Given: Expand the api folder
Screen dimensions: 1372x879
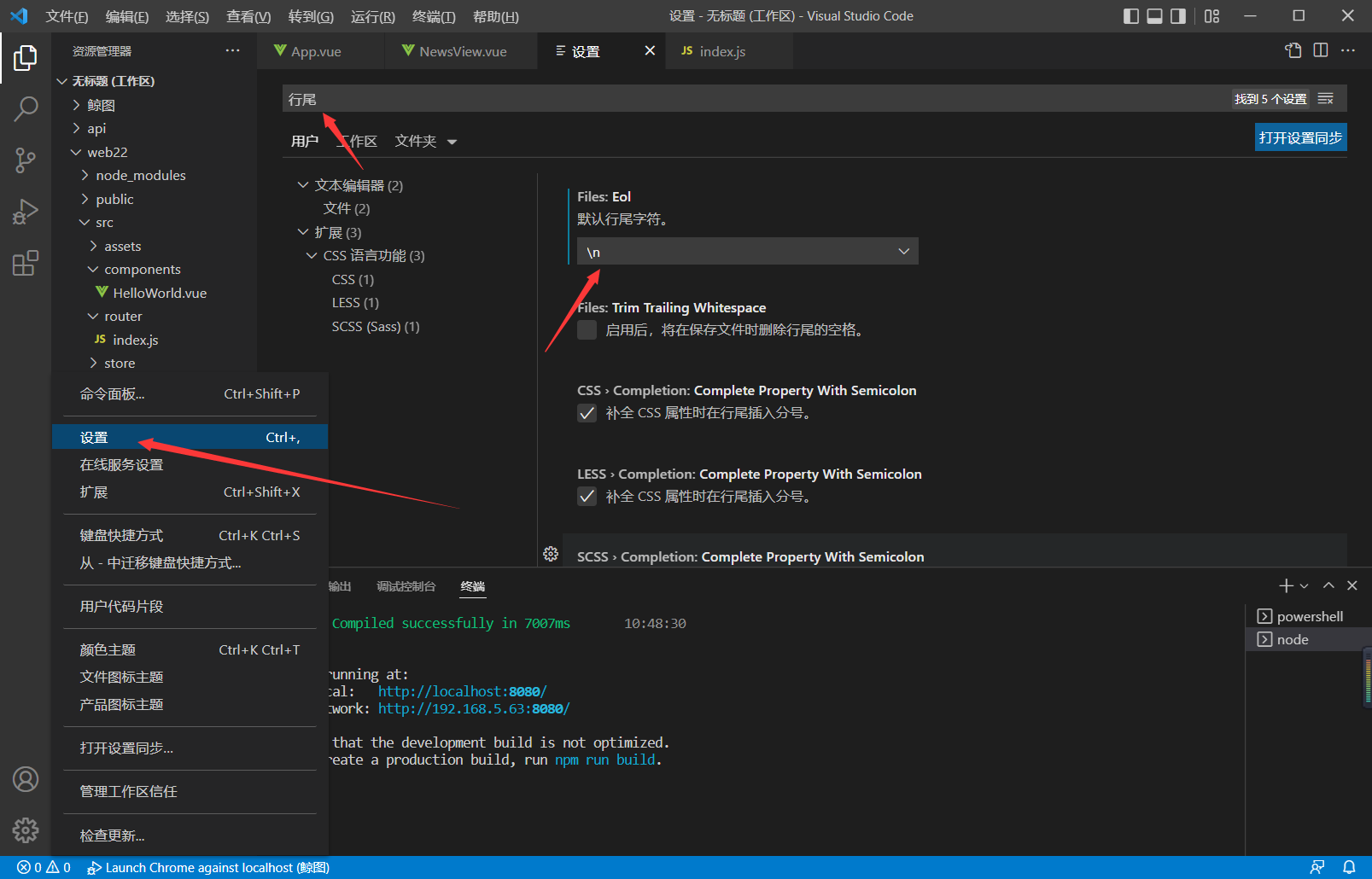Looking at the screenshot, I should pyautogui.click(x=77, y=128).
